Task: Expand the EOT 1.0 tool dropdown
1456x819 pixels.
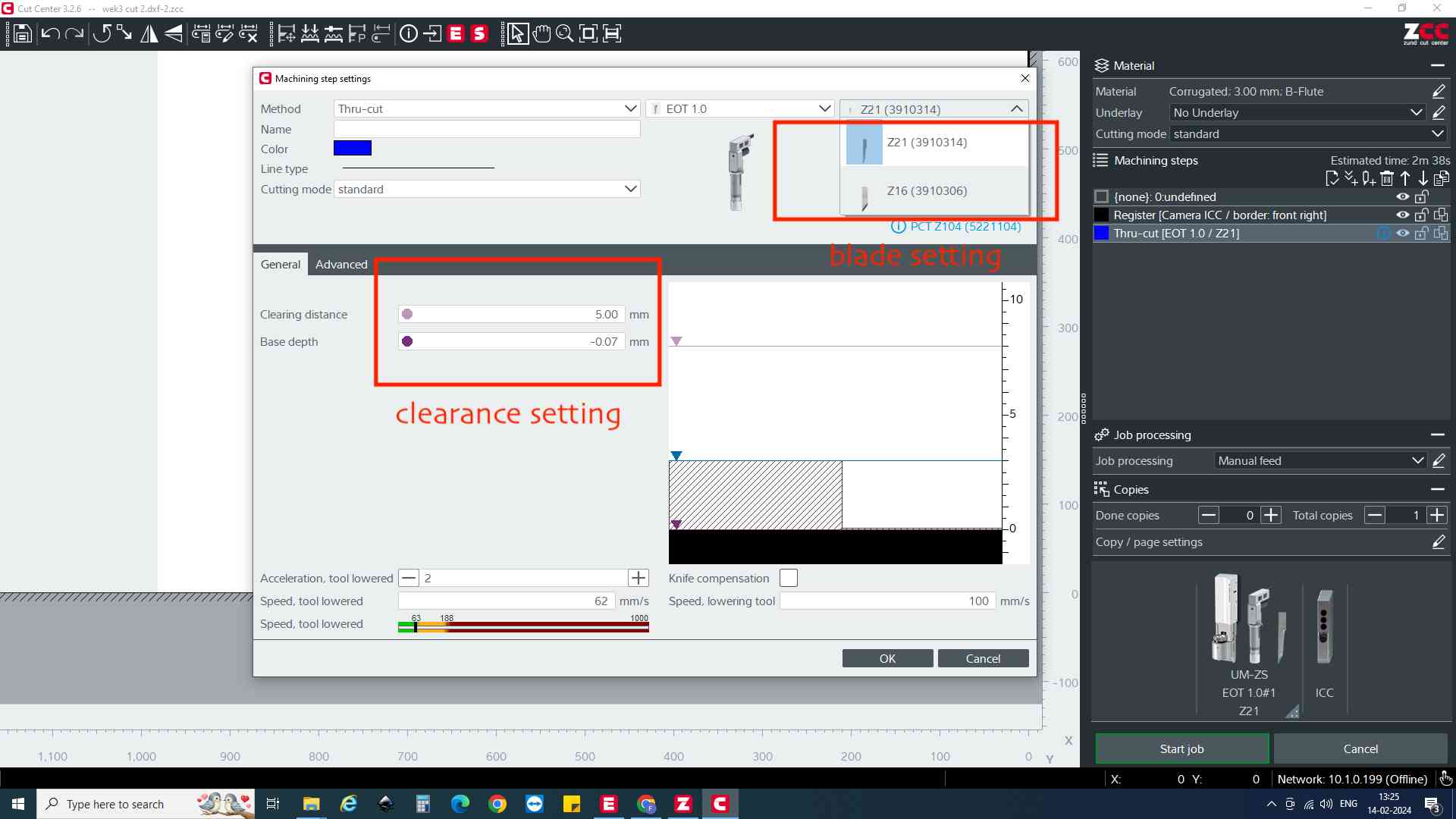Action: click(x=824, y=109)
